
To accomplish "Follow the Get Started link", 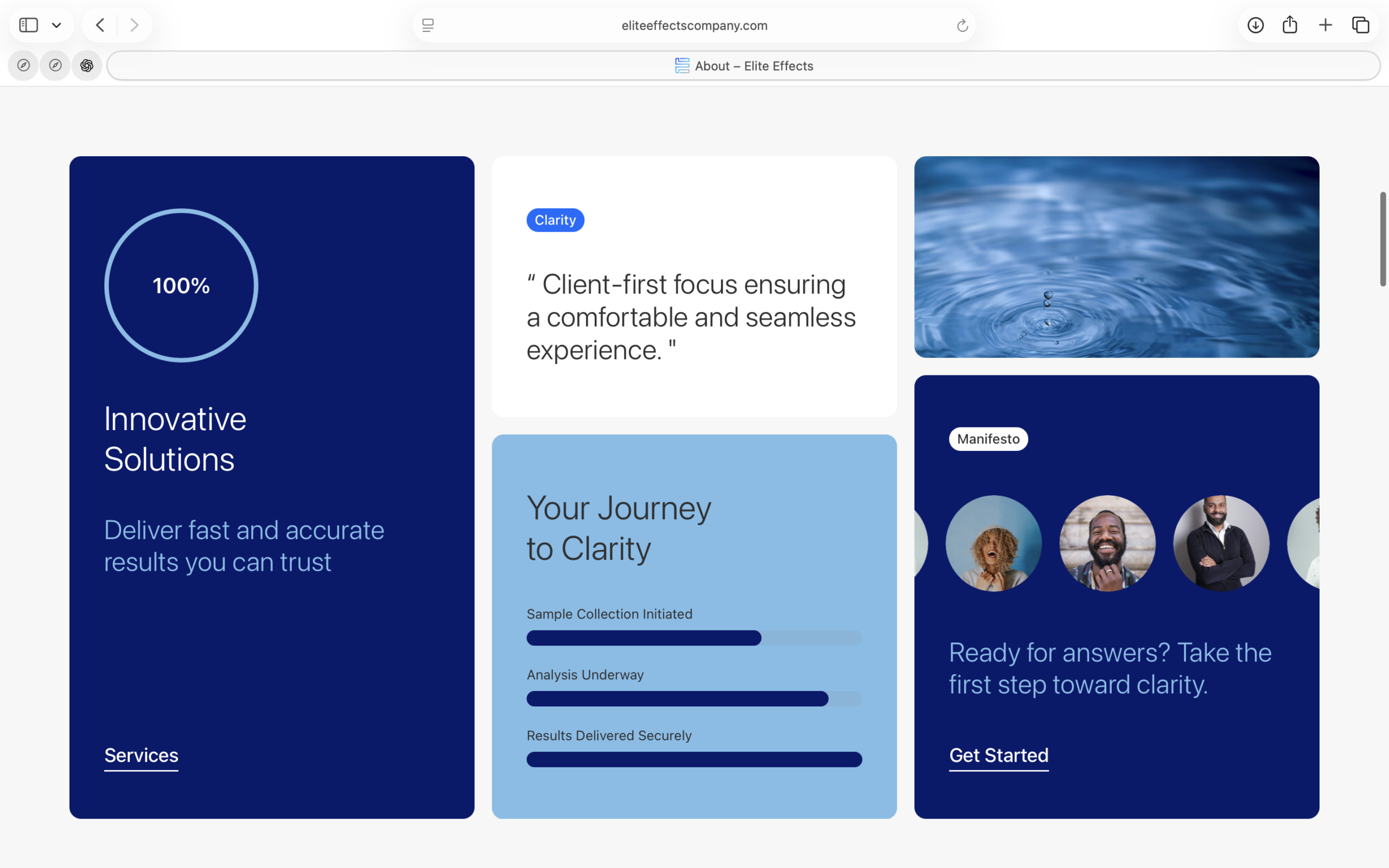I will (x=998, y=755).
